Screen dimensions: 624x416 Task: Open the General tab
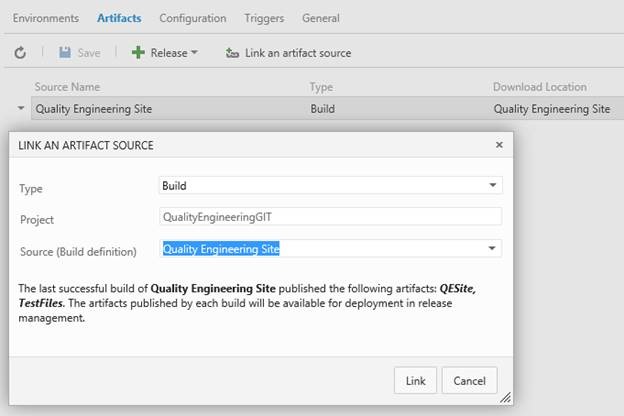point(321,18)
